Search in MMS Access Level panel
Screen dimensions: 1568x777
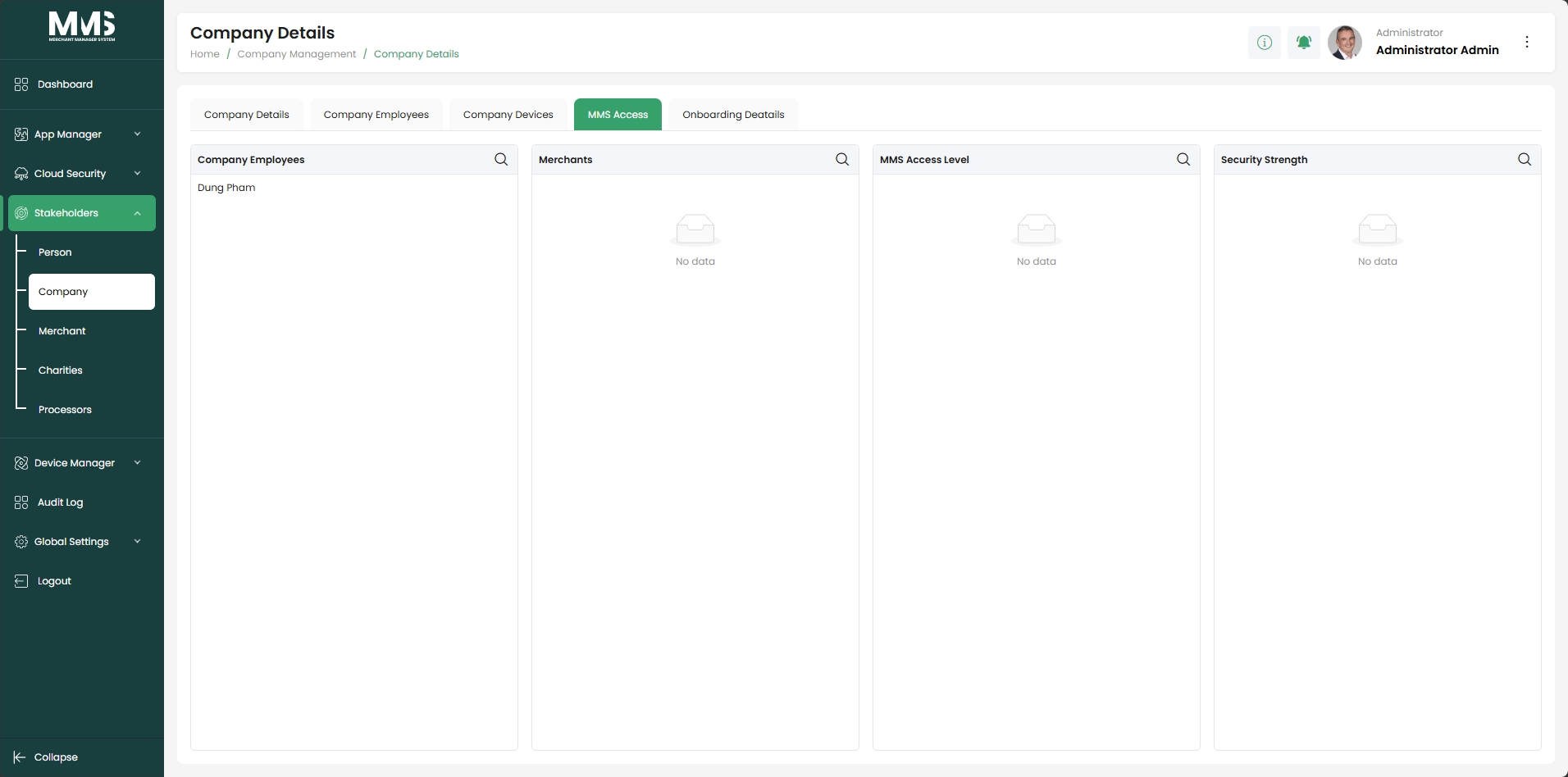click(x=1183, y=160)
